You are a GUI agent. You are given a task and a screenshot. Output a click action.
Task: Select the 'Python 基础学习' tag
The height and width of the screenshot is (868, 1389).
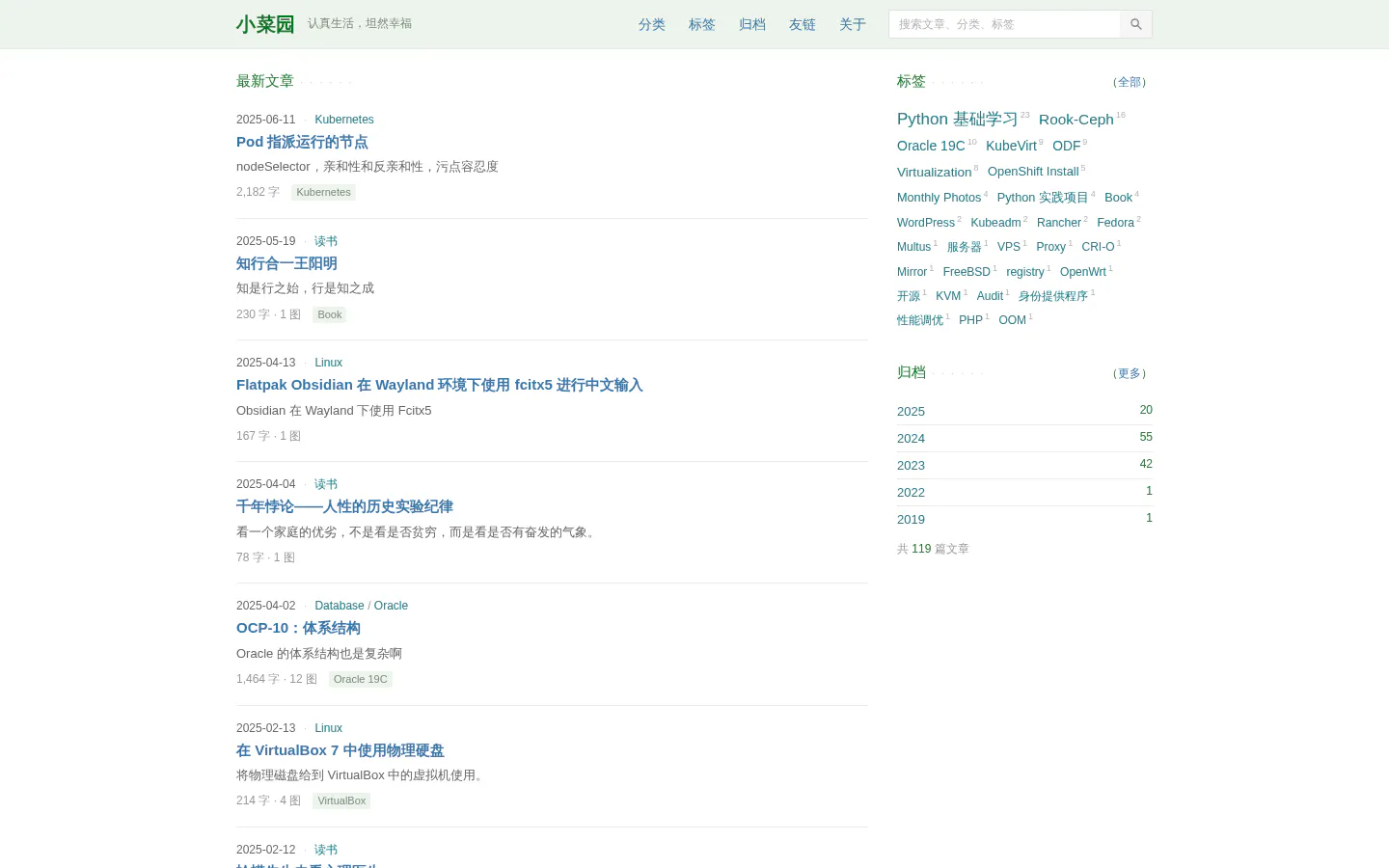click(958, 119)
